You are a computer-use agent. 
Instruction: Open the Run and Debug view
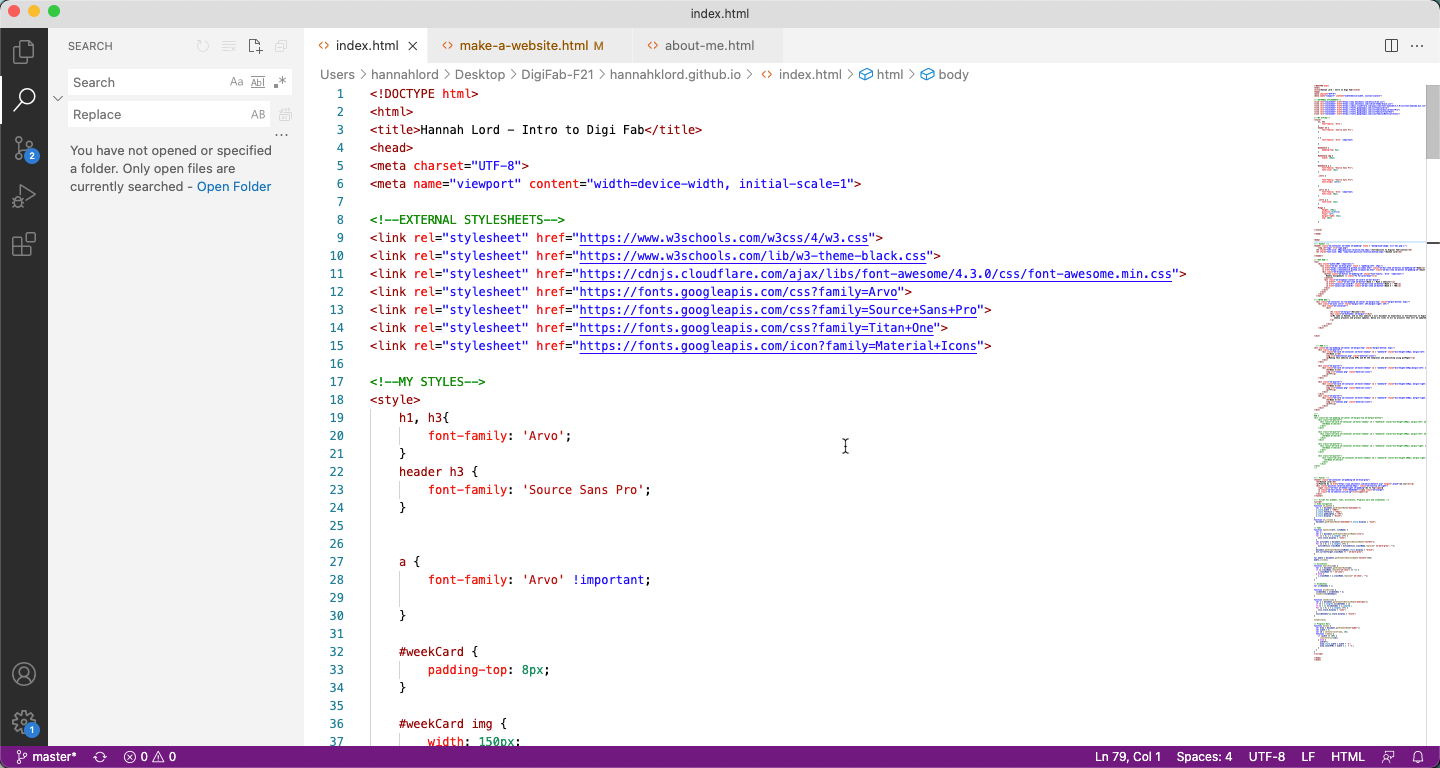(24, 197)
